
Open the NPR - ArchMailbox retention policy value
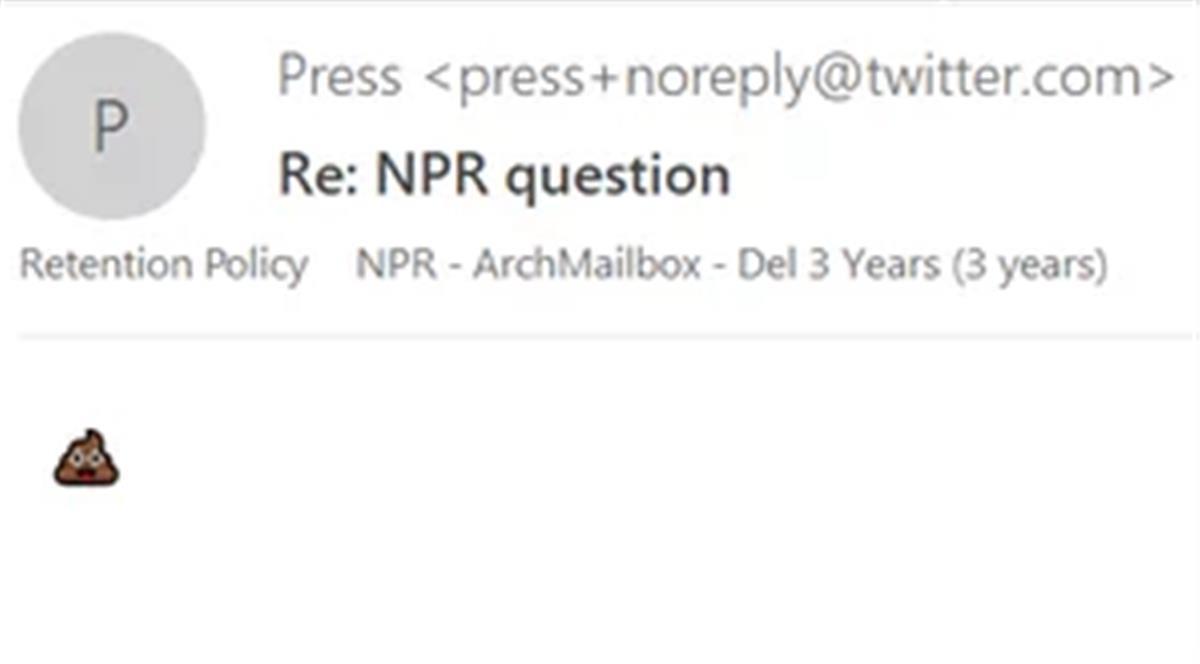pos(731,266)
